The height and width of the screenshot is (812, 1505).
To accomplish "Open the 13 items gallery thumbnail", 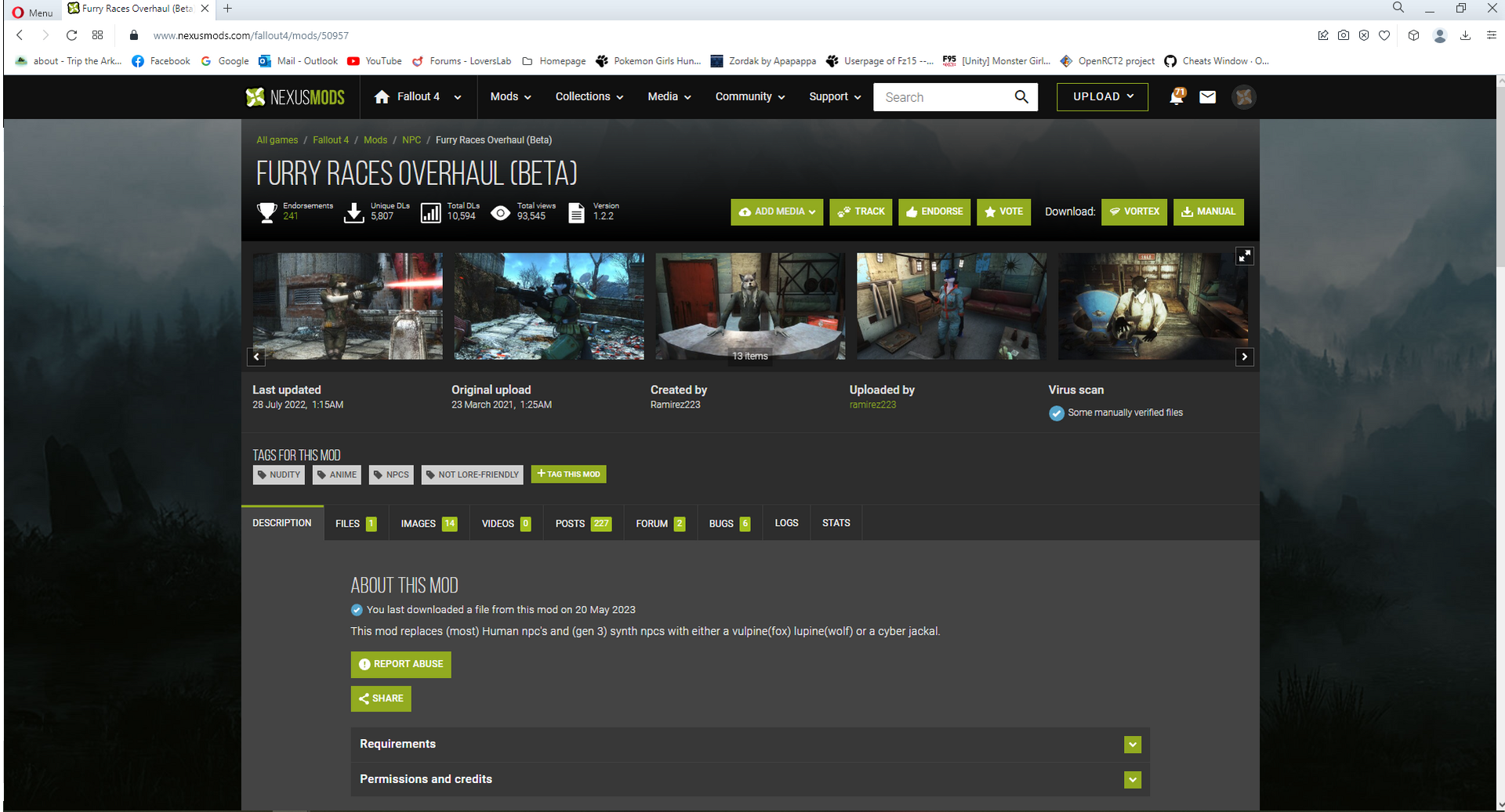I will [x=750, y=306].
